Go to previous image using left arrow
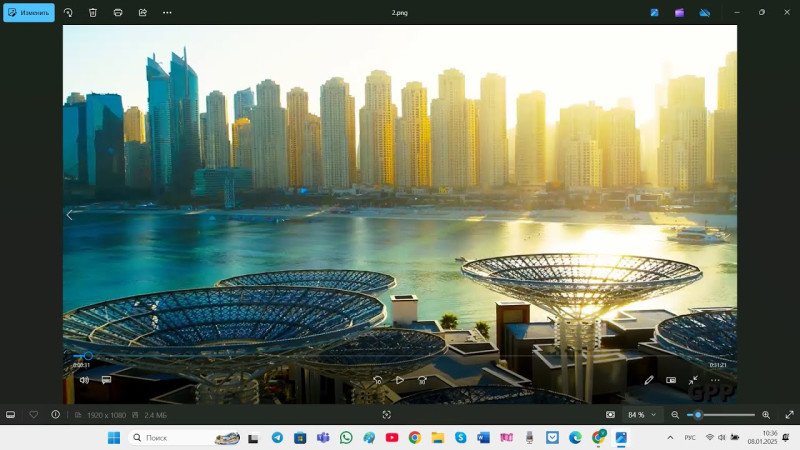Image resolution: width=800 pixels, height=450 pixels. coord(70,215)
